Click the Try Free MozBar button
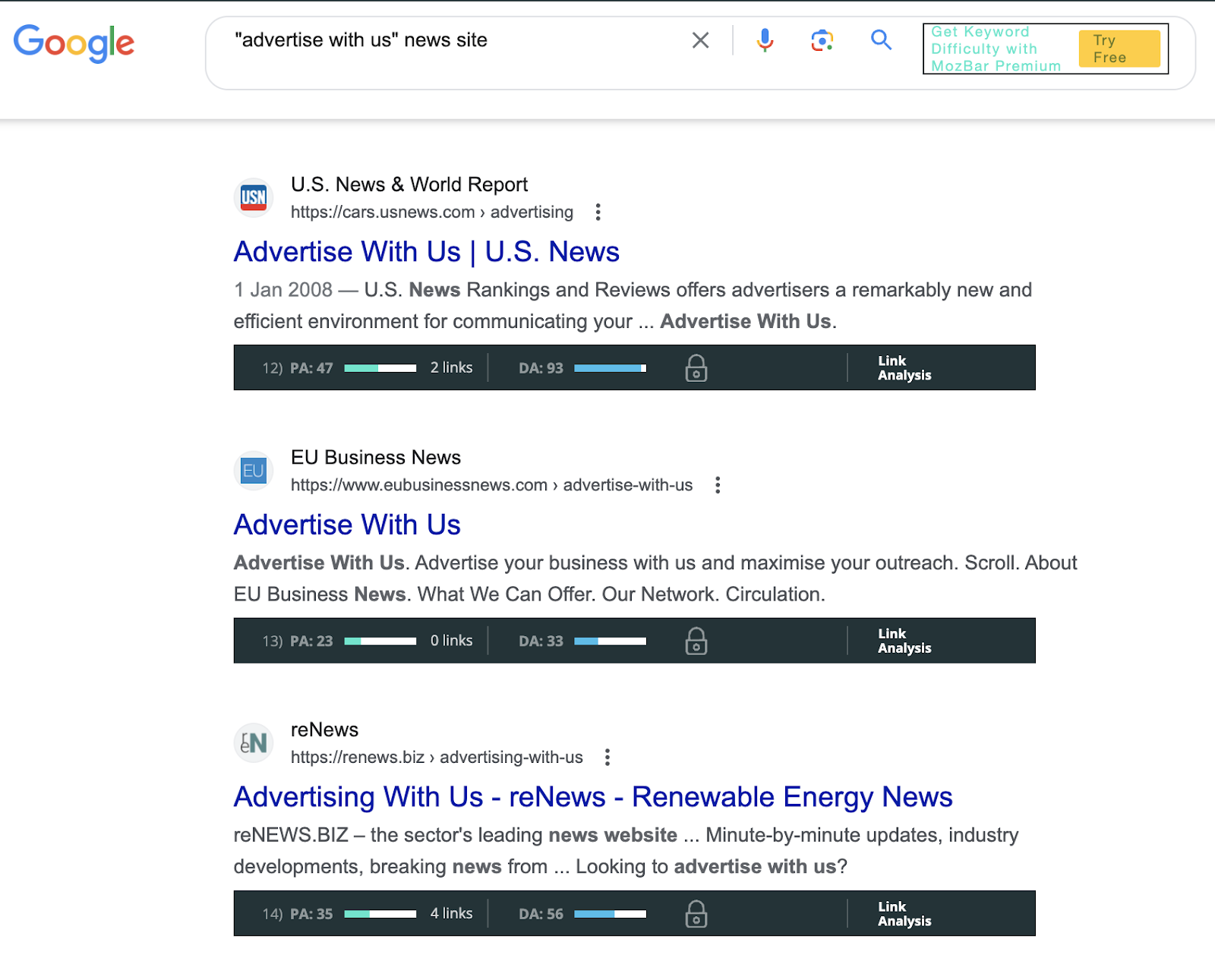The image size is (1215, 980). pyautogui.click(x=1119, y=49)
